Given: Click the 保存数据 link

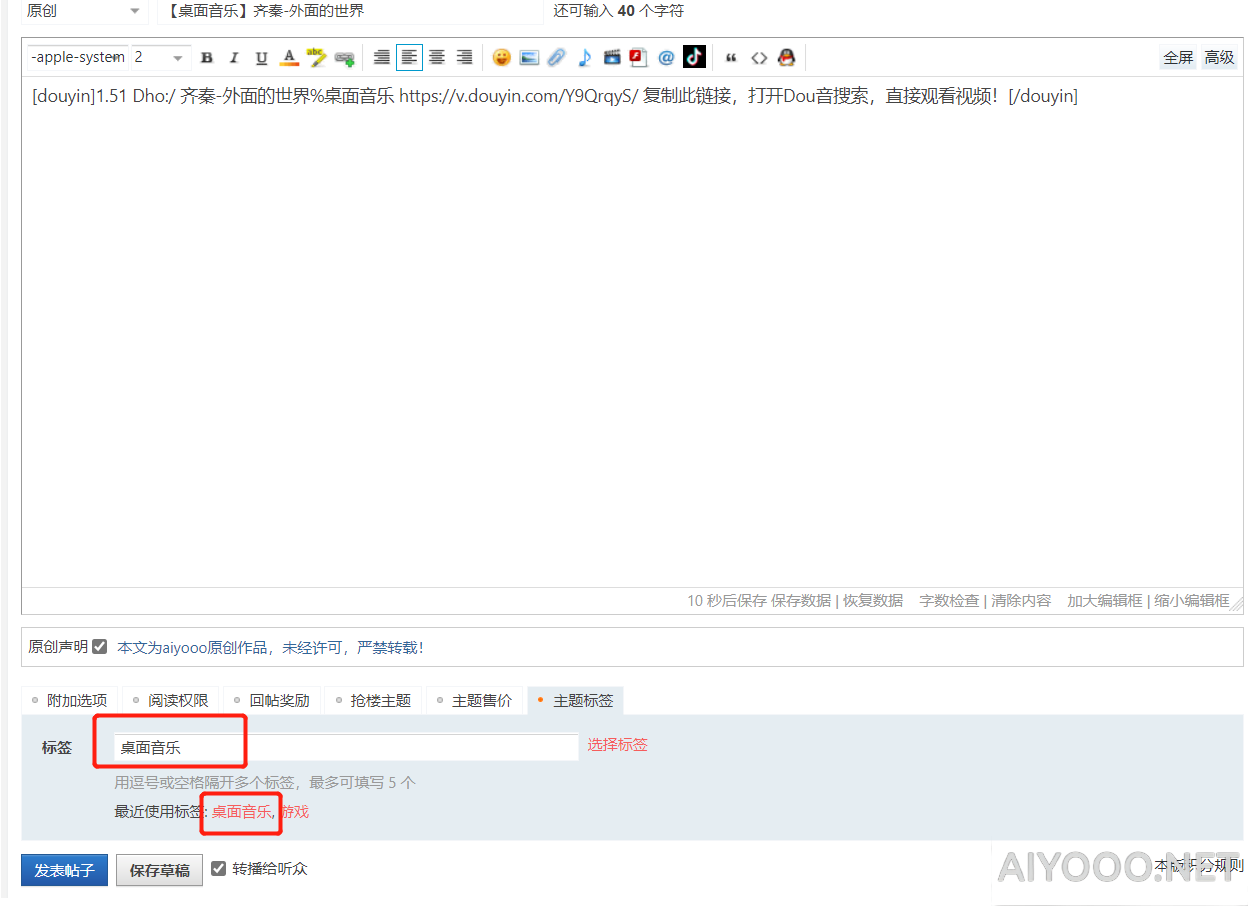Looking at the screenshot, I should click(x=801, y=601).
